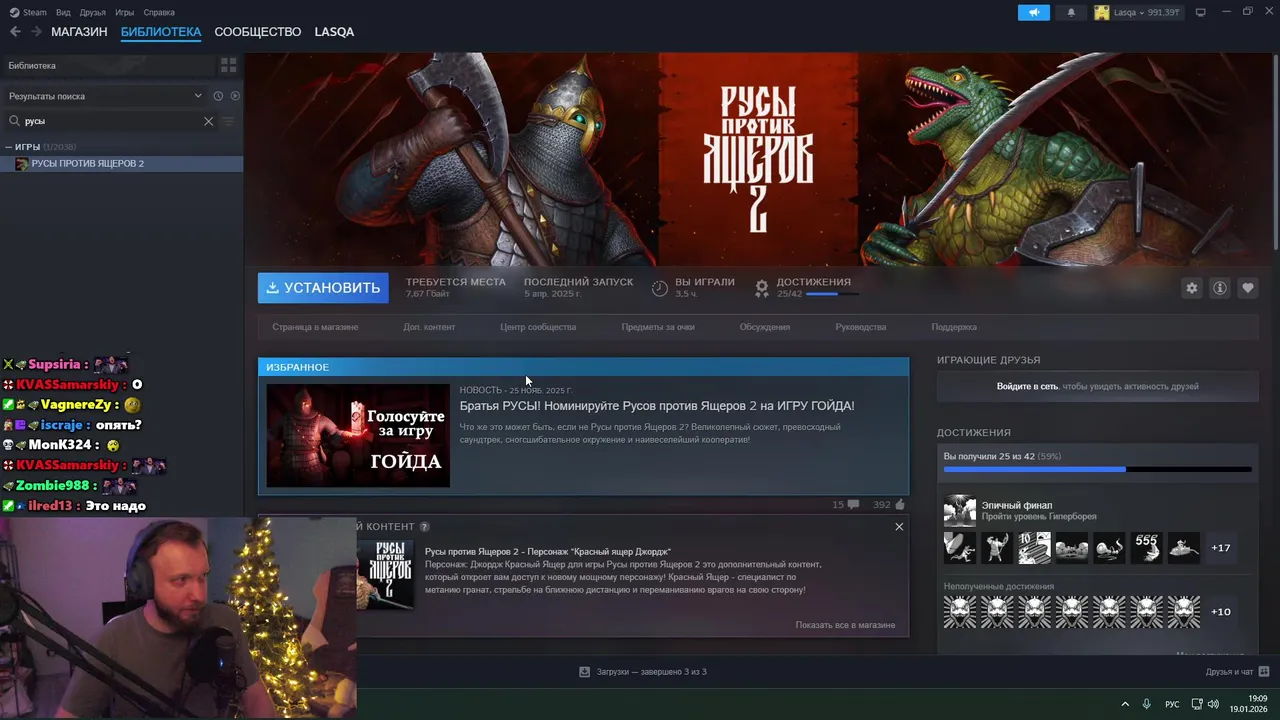Open the Вид menu
1280x720 pixels.
[63, 12]
